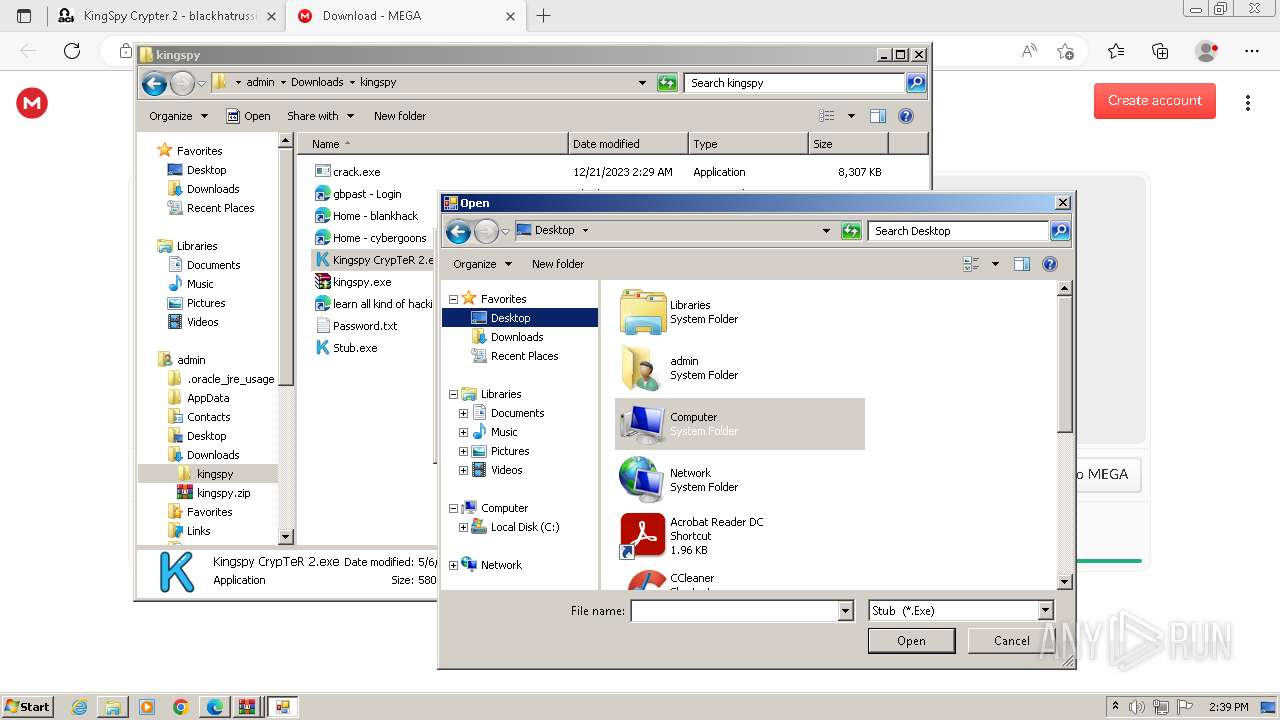
Task: Click the MEGA logo on the web page
Action: 32,103
